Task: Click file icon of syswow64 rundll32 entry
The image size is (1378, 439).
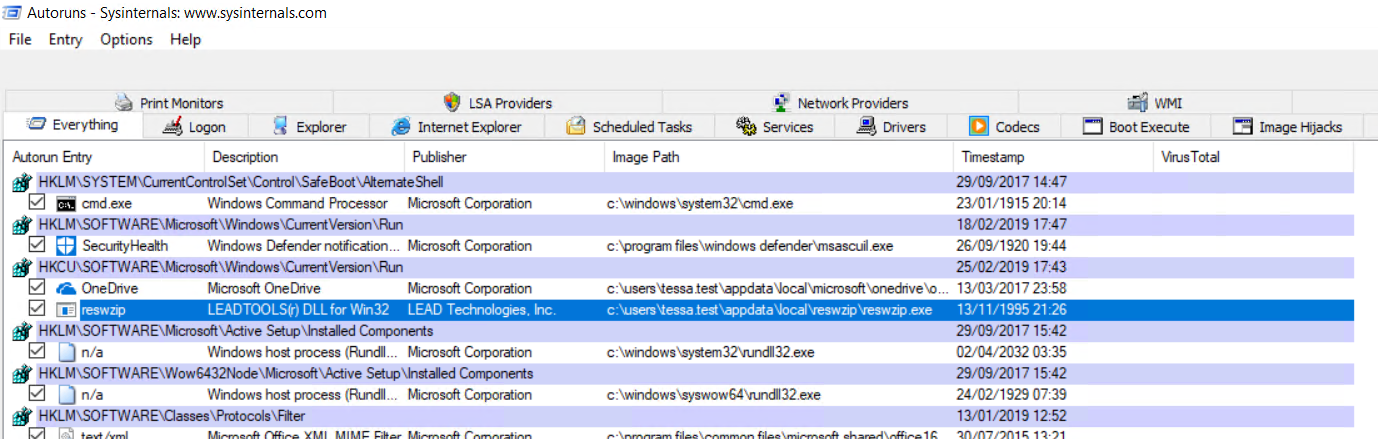Action: (66, 394)
